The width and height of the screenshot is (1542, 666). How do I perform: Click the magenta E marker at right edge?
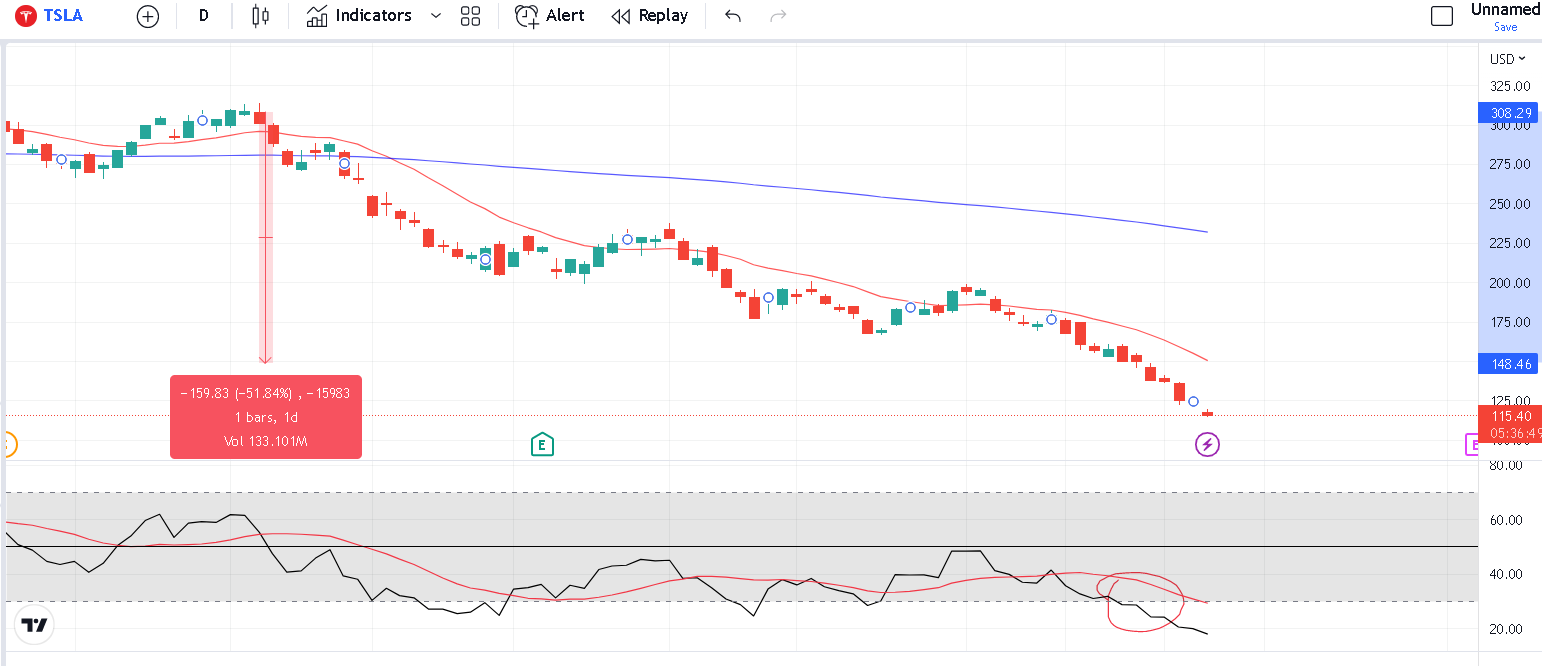pos(1472,444)
